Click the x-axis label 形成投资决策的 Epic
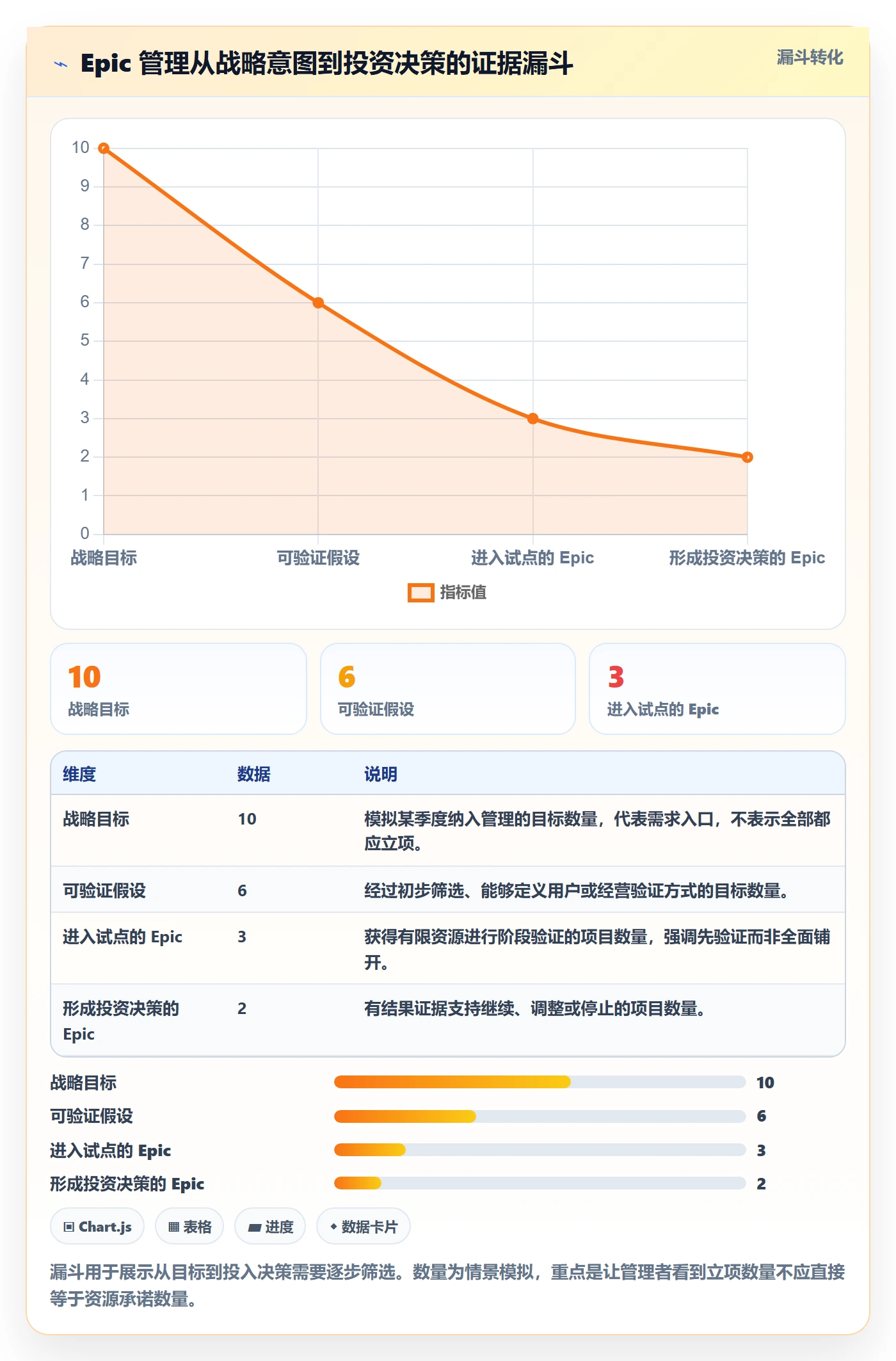Viewport: 896px width, 1361px height. tap(747, 558)
